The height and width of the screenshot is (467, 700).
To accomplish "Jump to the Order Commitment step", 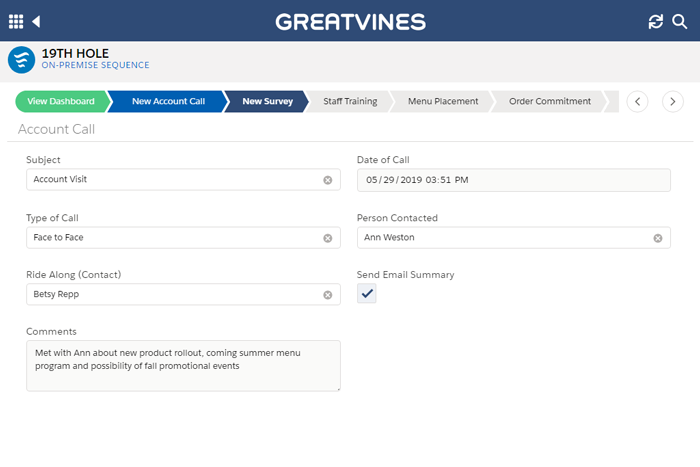I will (550, 101).
